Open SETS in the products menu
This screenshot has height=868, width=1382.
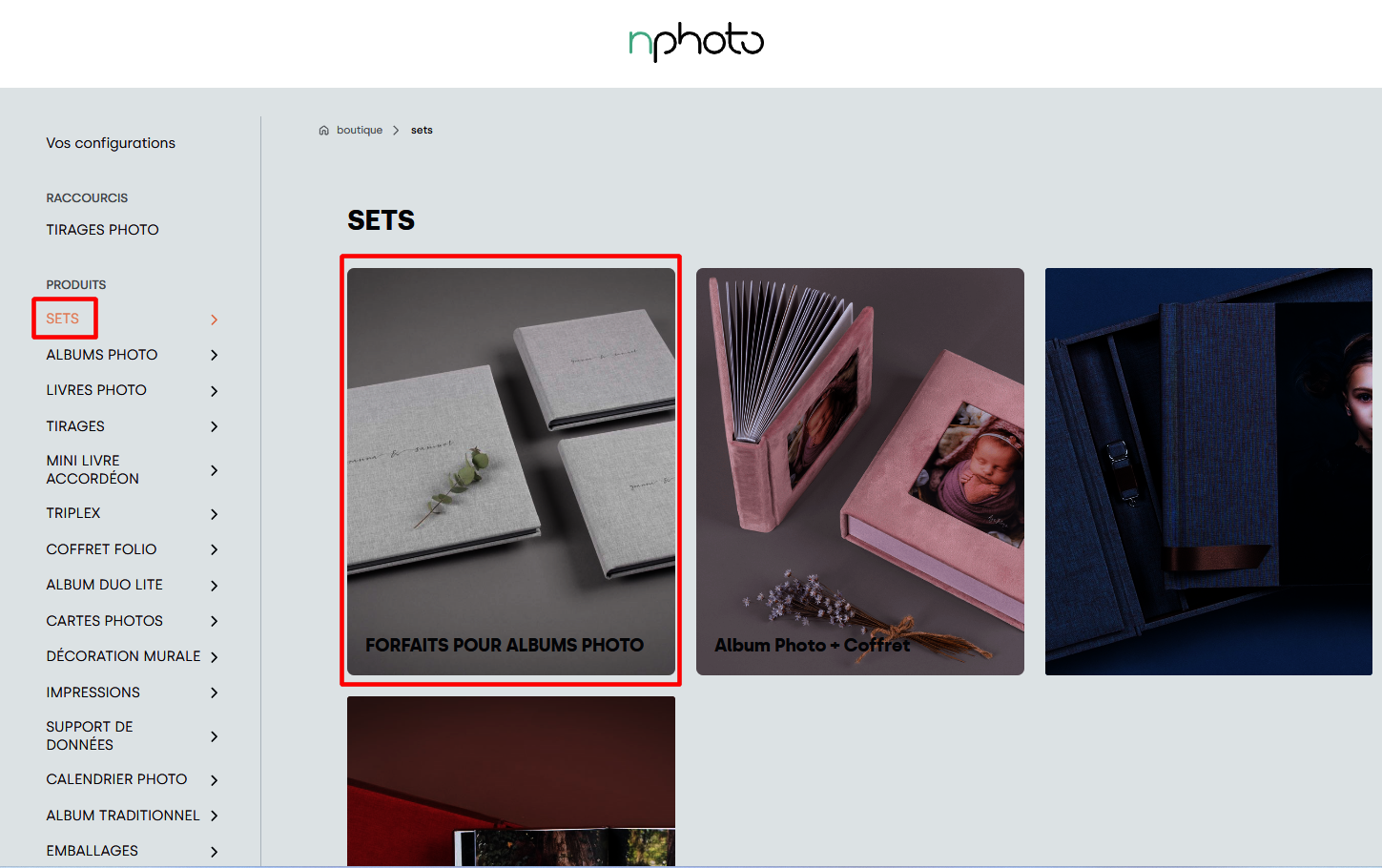click(x=63, y=319)
